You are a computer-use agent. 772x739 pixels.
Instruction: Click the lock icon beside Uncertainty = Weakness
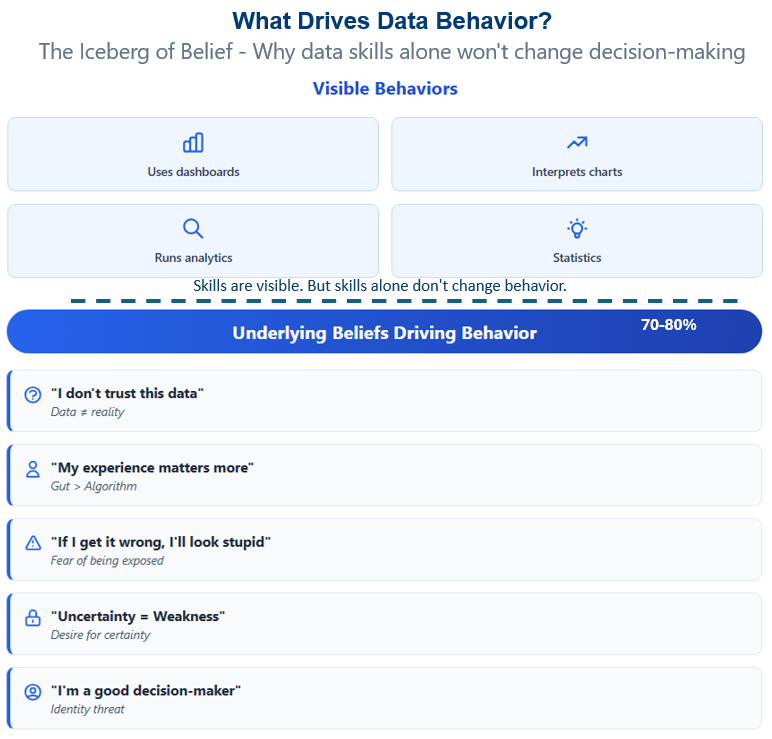coord(33,617)
